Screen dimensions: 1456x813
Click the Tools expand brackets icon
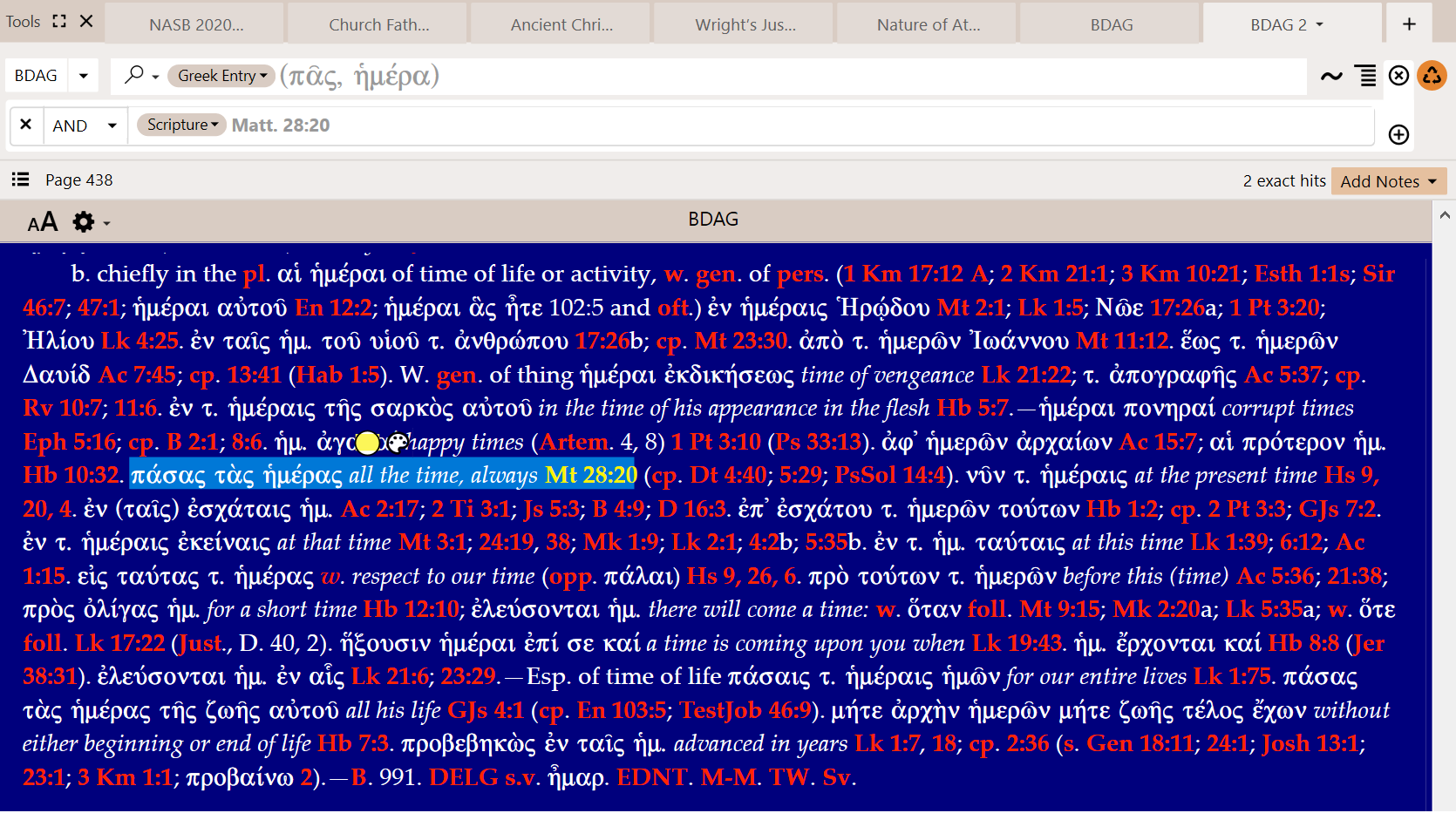pyautogui.click(x=59, y=21)
